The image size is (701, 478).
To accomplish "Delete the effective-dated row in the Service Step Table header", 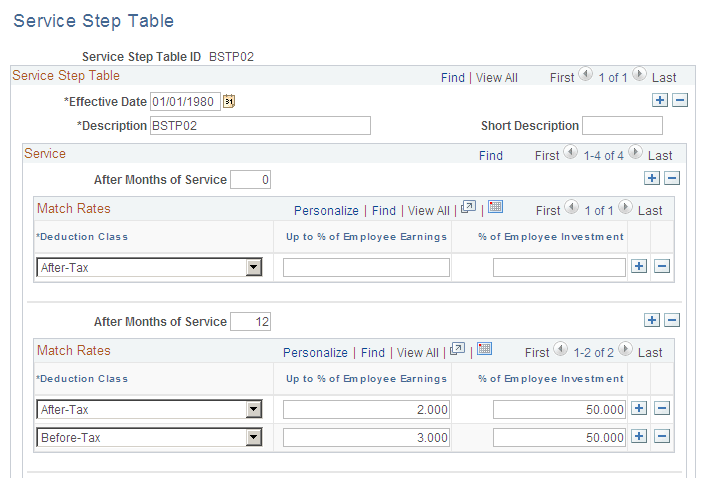I will (680, 101).
